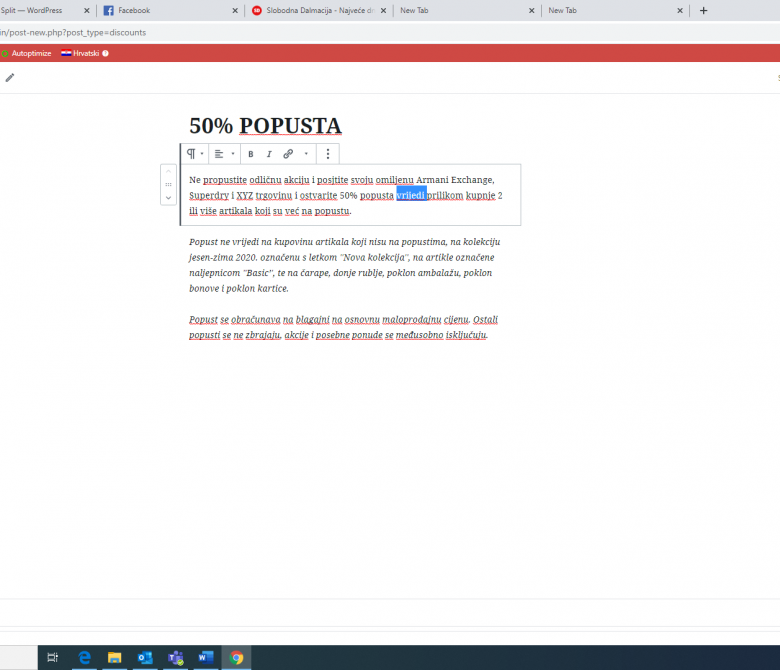Open Task View on the taskbar
Viewport: 780px width, 670px height.
point(53,658)
